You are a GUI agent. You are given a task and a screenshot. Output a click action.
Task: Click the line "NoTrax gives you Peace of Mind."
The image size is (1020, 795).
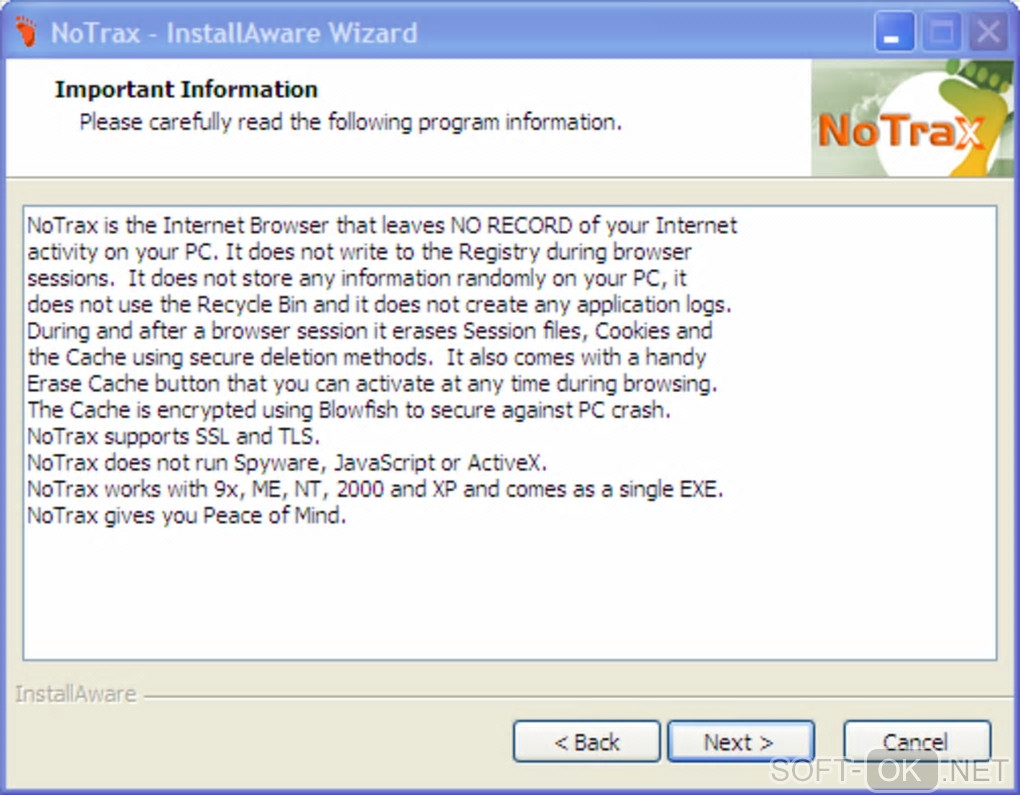pyautogui.click(x=187, y=515)
